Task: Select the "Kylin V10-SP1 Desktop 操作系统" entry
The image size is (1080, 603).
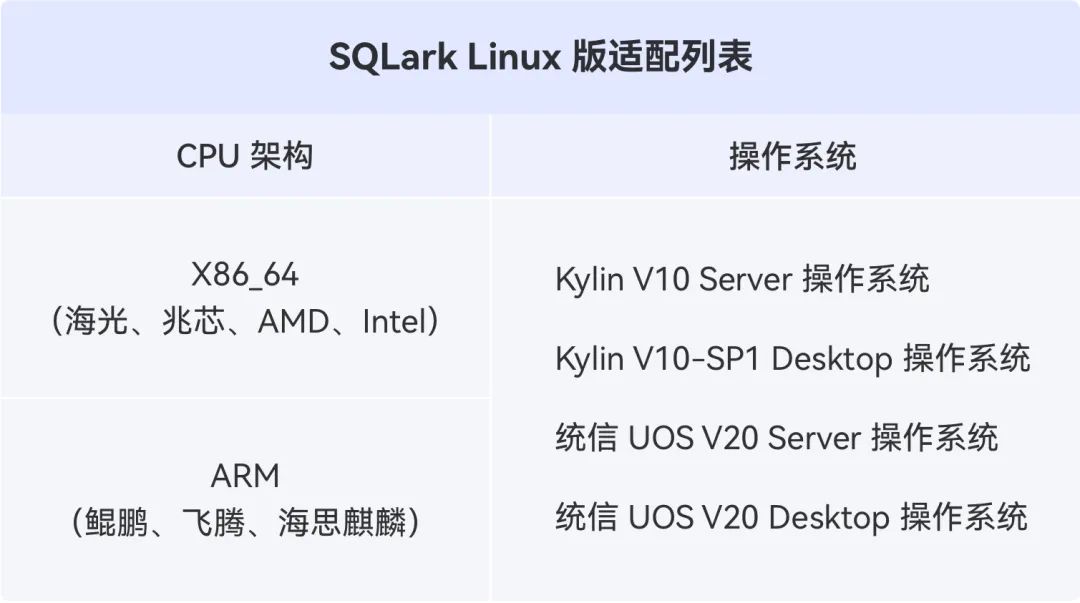Action: click(x=792, y=358)
